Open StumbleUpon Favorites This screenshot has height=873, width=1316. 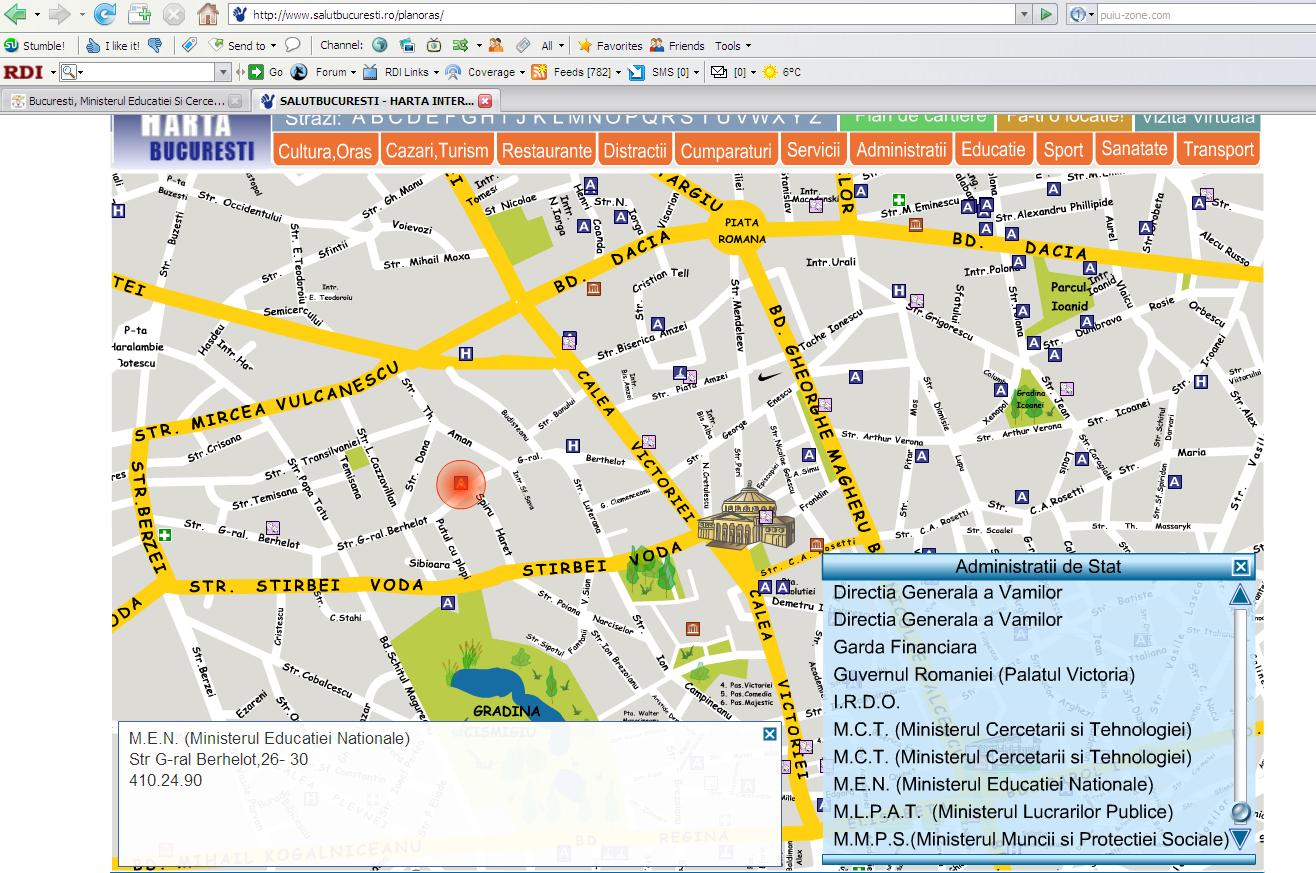coord(609,45)
